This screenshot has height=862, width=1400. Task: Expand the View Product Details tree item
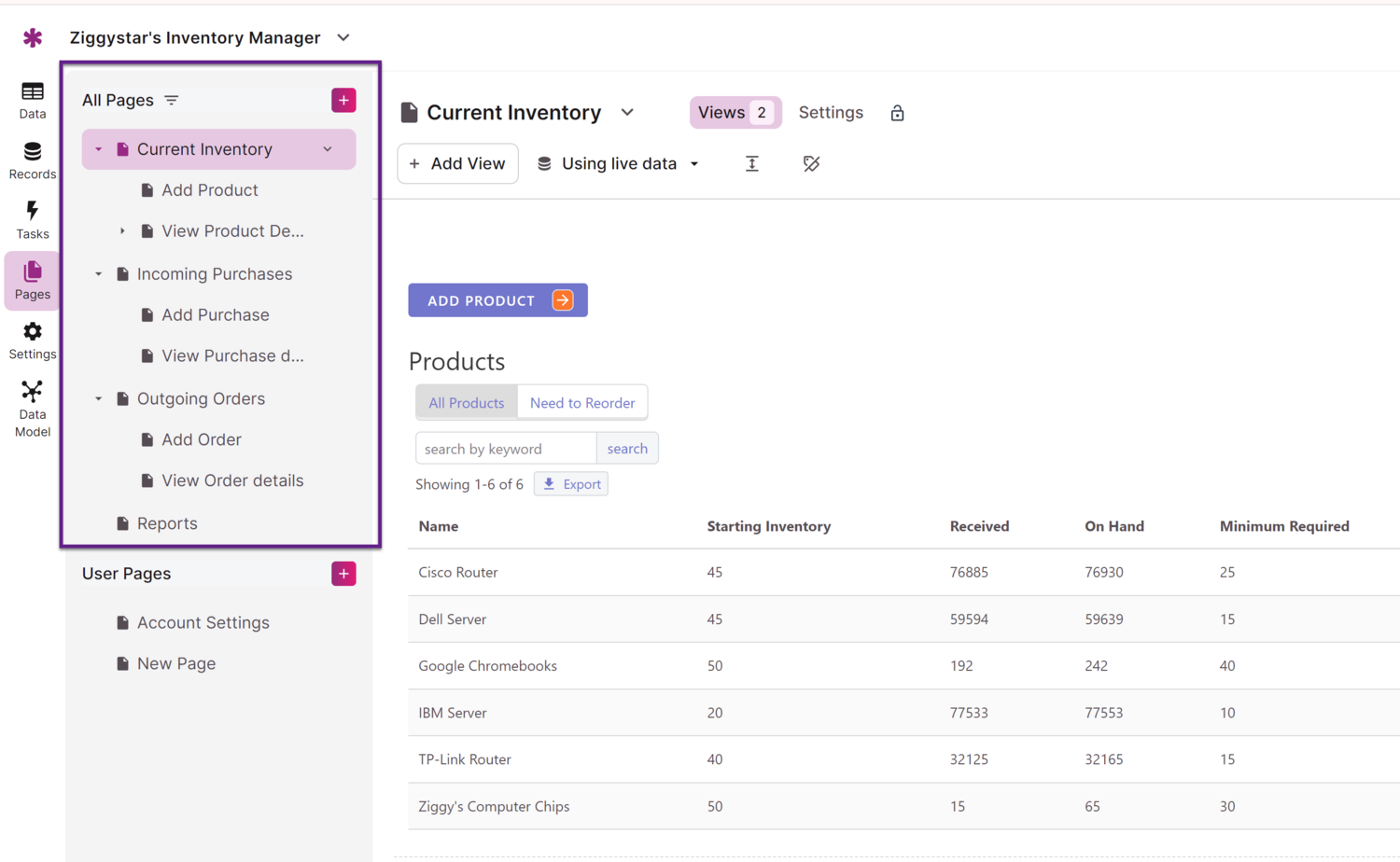tap(122, 231)
